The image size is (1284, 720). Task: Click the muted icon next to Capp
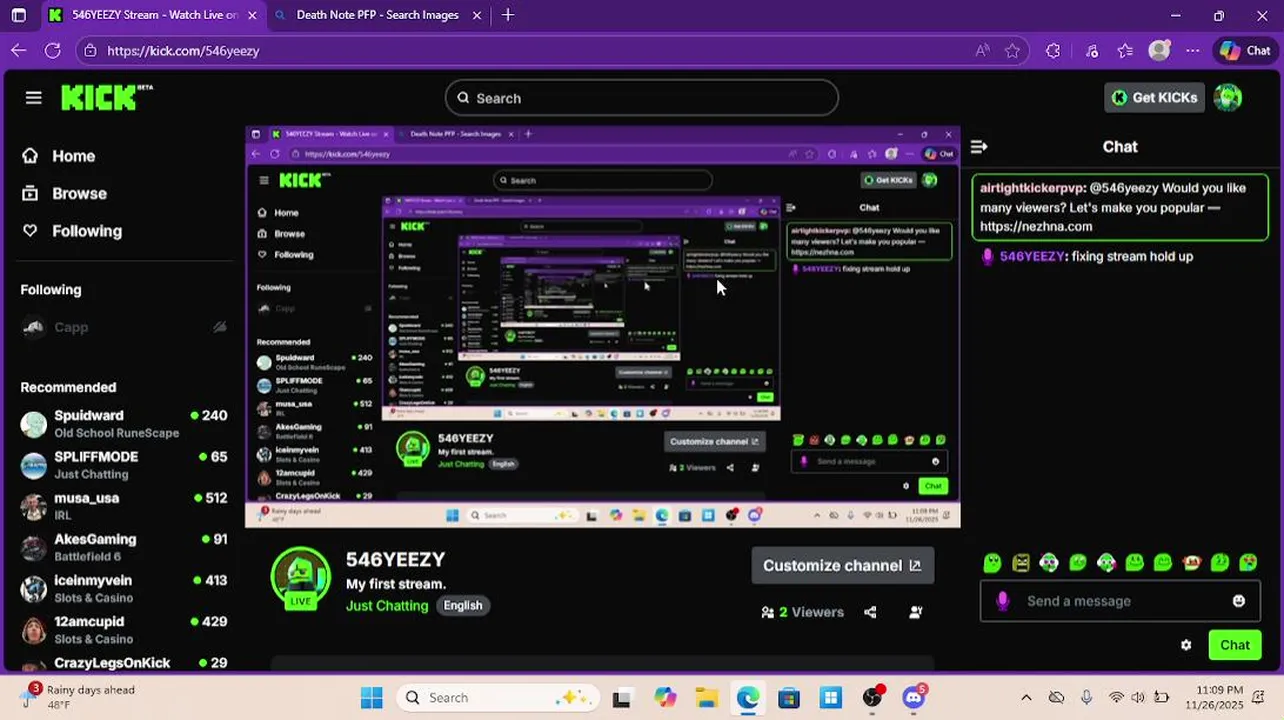click(220, 327)
